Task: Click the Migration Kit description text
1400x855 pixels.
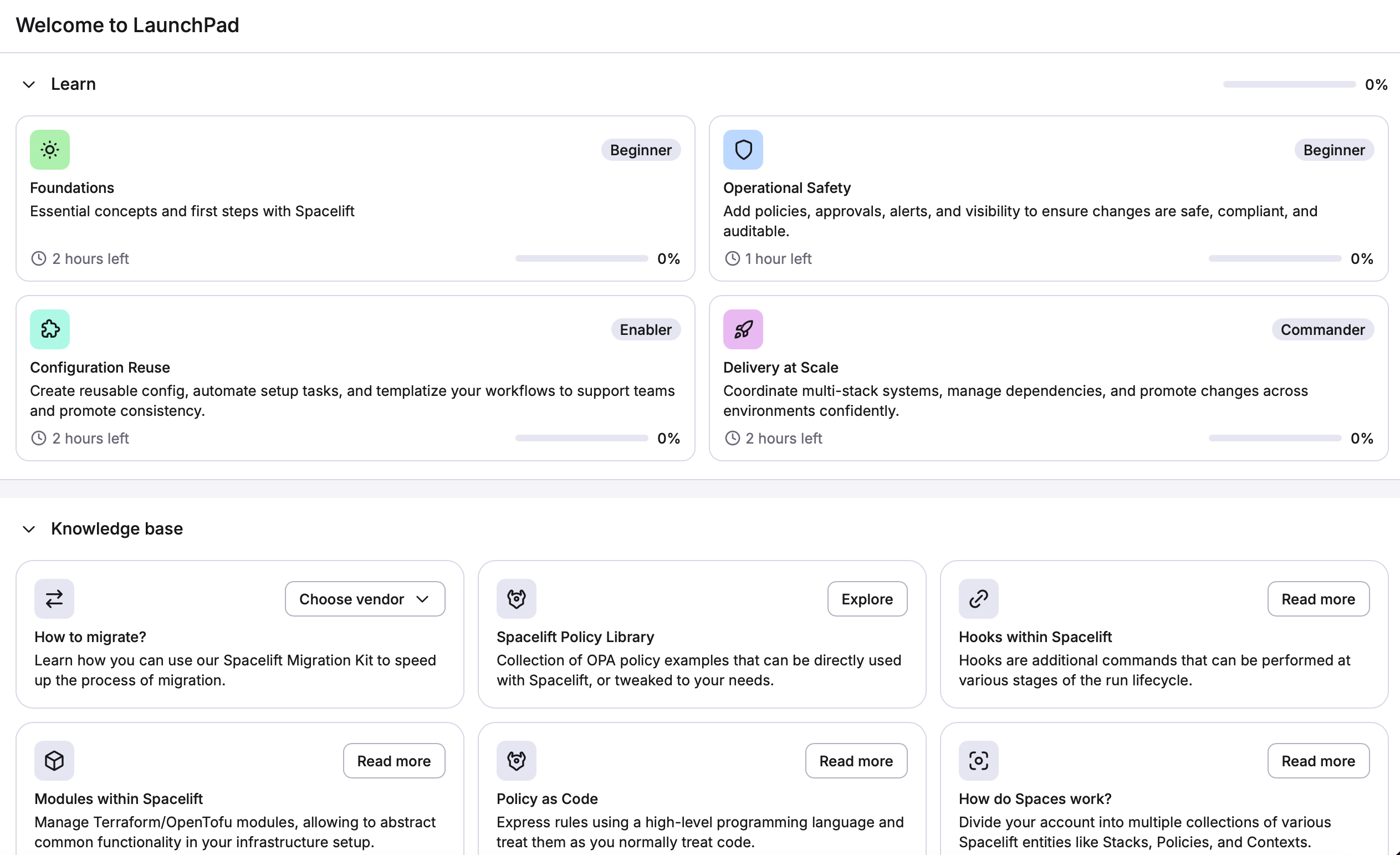Action: (x=235, y=670)
